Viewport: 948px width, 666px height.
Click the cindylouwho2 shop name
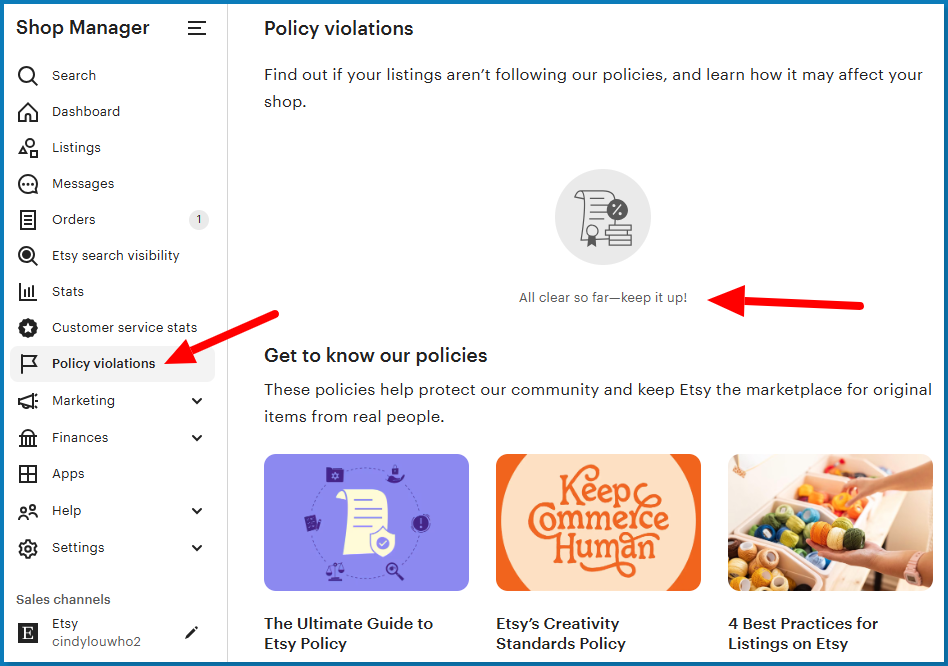[x=96, y=642]
